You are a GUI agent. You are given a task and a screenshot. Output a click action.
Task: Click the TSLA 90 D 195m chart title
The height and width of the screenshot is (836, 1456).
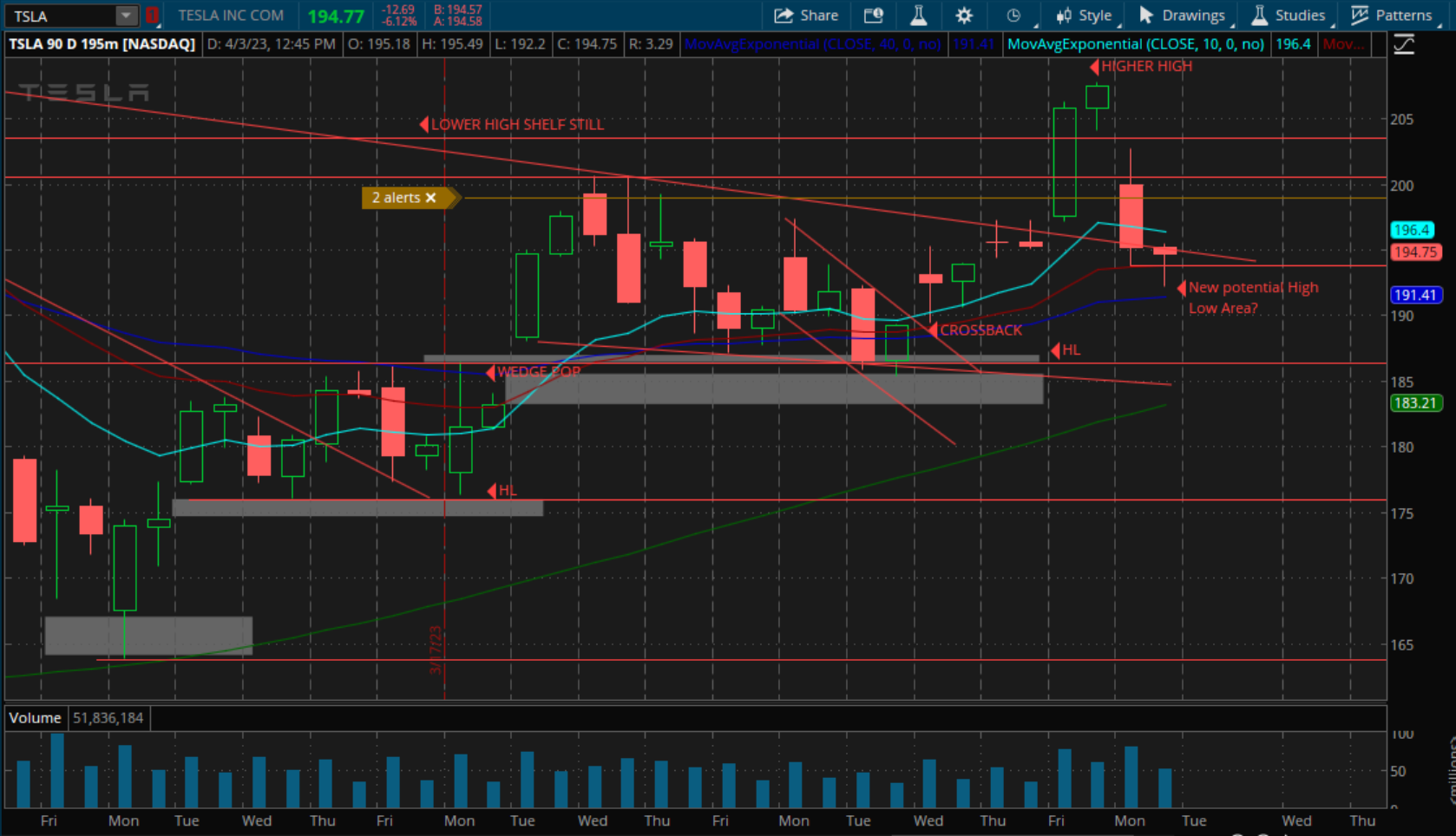tap(102, 44)
